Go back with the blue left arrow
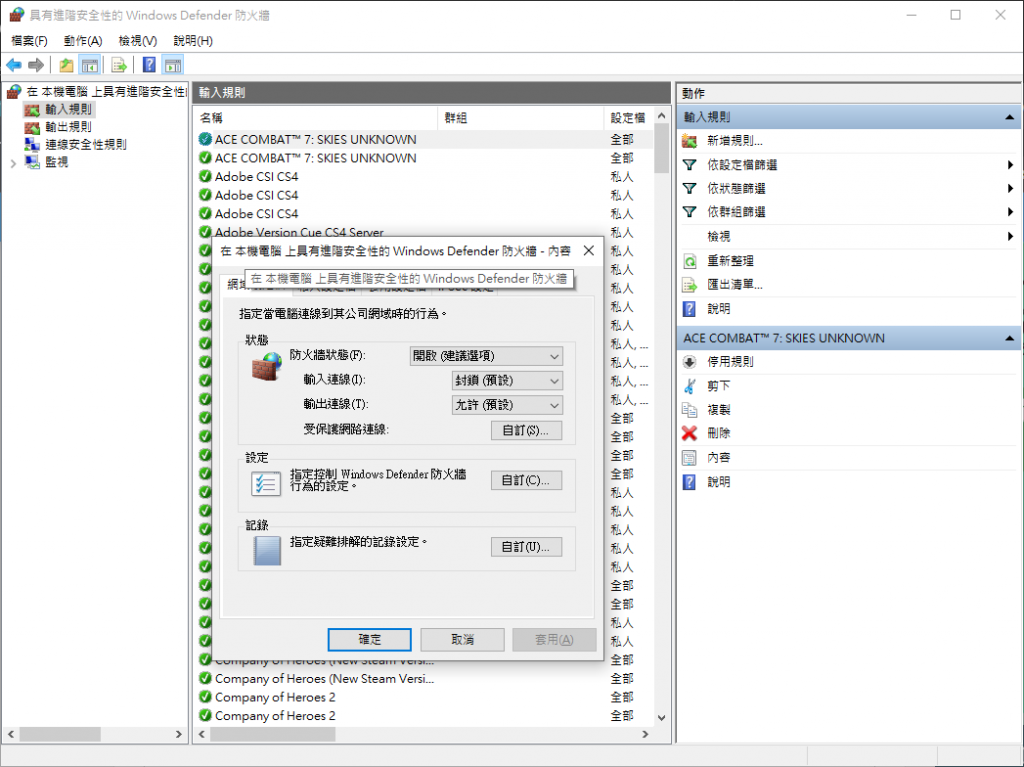This screenshot has height=767, width=1024. [x=14, y=65]
